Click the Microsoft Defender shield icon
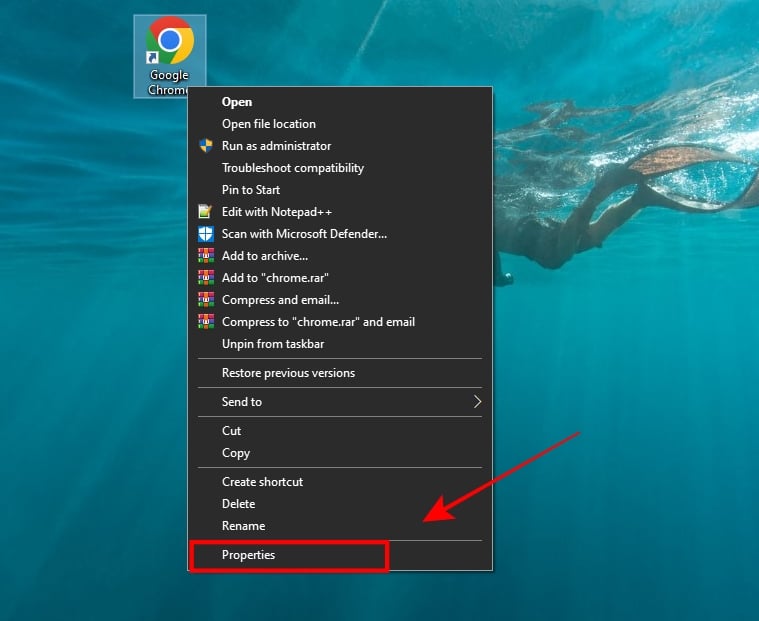This screenshot has height=621, width=759. [206, 234]
